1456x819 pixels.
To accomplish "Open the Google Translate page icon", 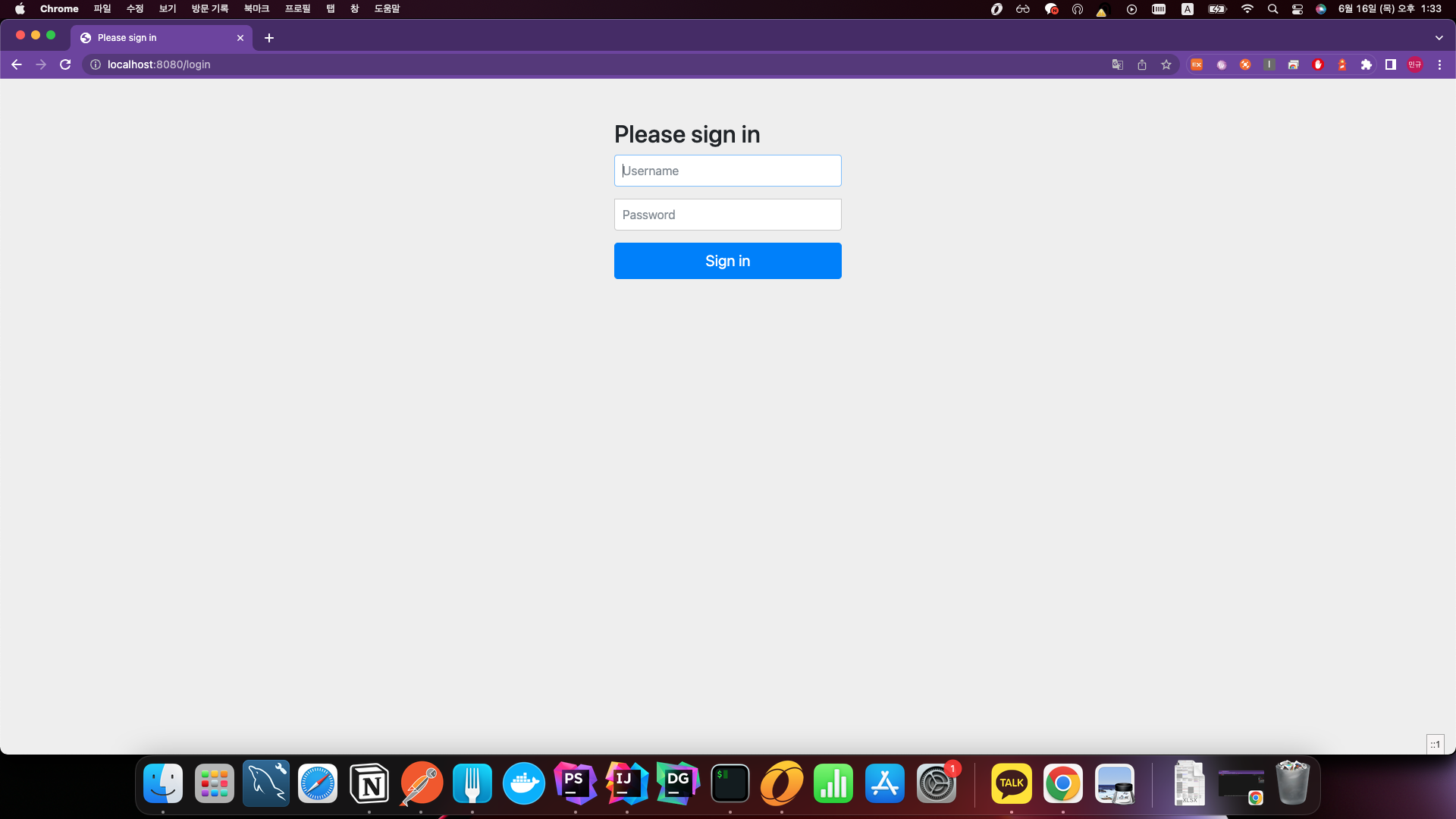I will click(x=1117, y=64).
